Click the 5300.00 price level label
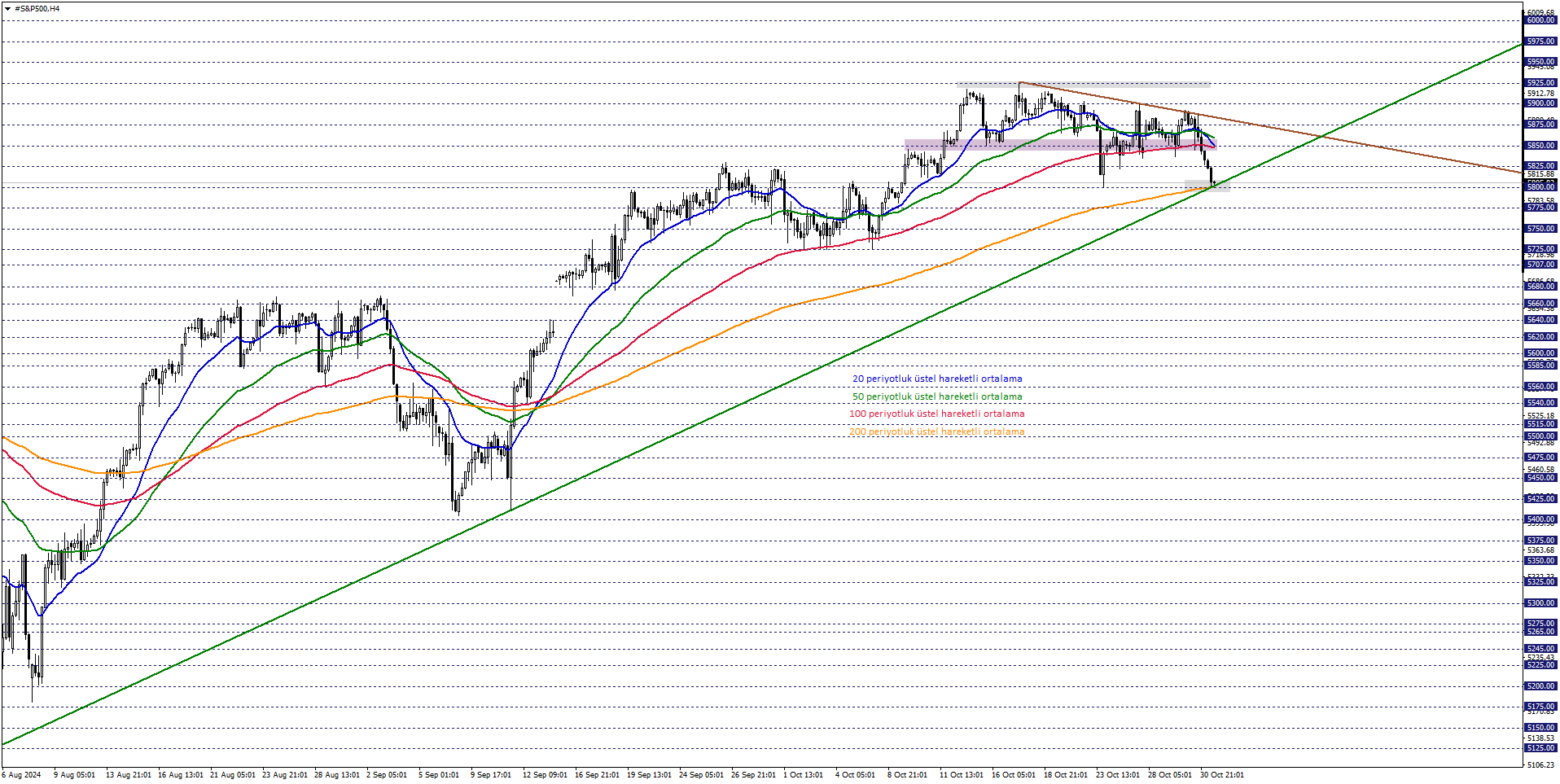The height and width of the screenshot is (784, 1560). point(1540,603)
